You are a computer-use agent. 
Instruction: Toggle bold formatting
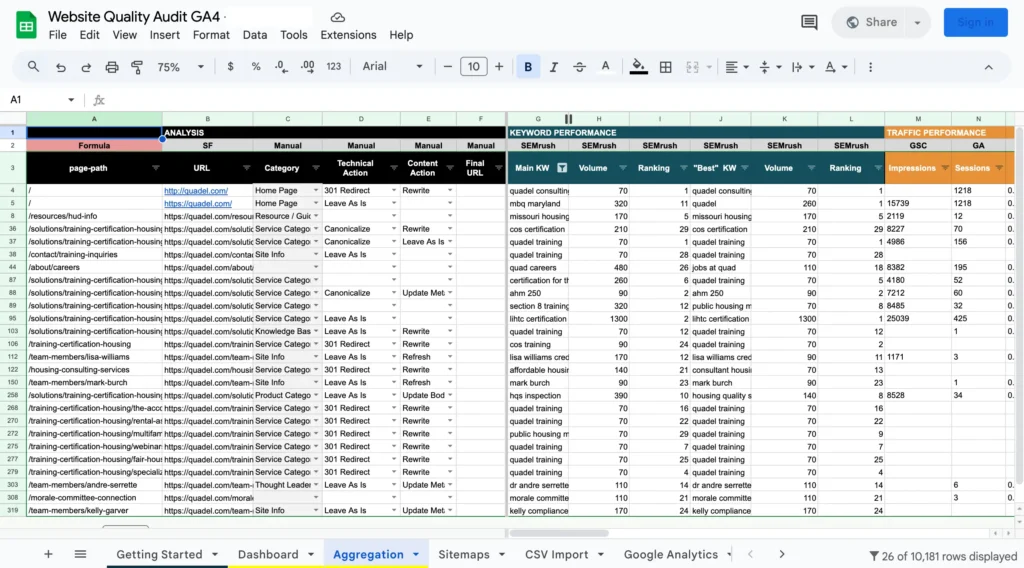(x=527, y=67)
